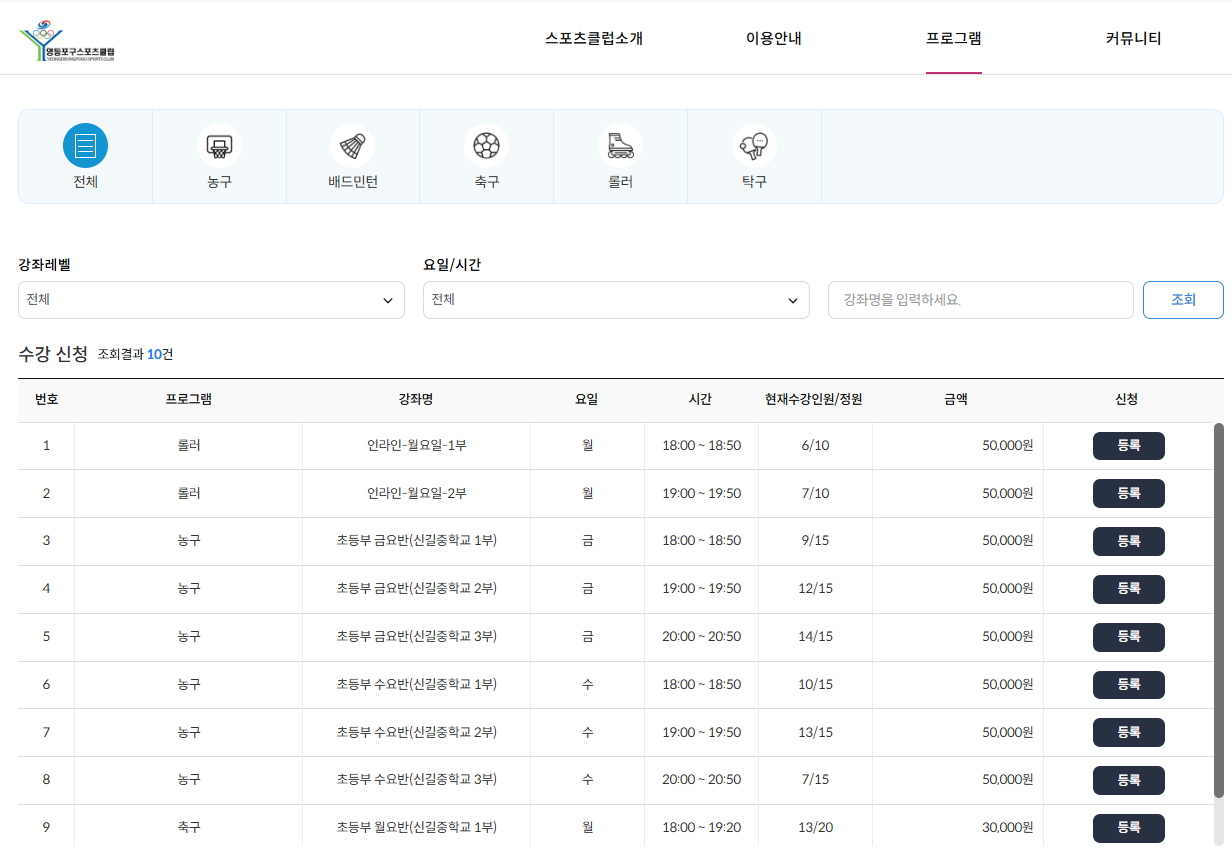The image size is (1232, 853).
Task: Register for 초등부 금요반(신길중학교 2부)
Action: [x=1128, y=589]
